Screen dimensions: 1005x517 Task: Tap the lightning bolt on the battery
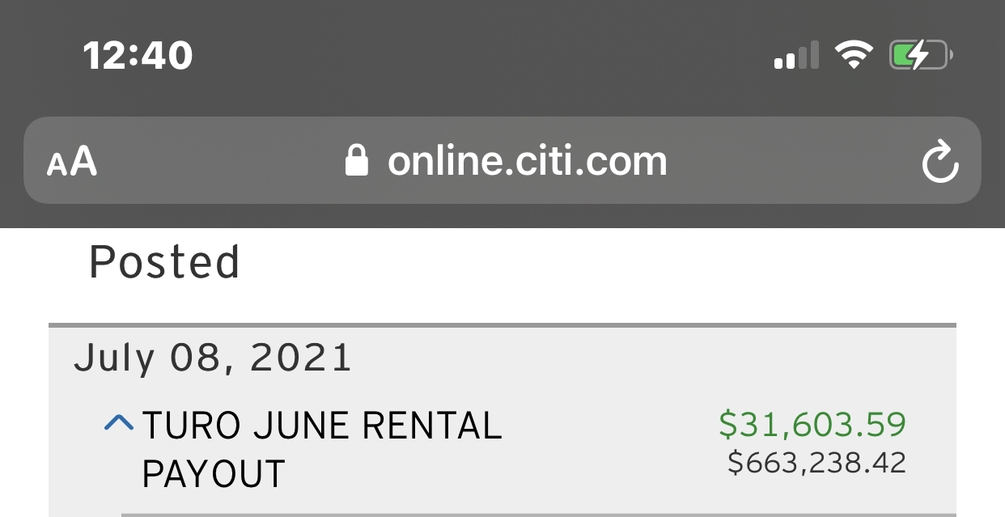916,55
